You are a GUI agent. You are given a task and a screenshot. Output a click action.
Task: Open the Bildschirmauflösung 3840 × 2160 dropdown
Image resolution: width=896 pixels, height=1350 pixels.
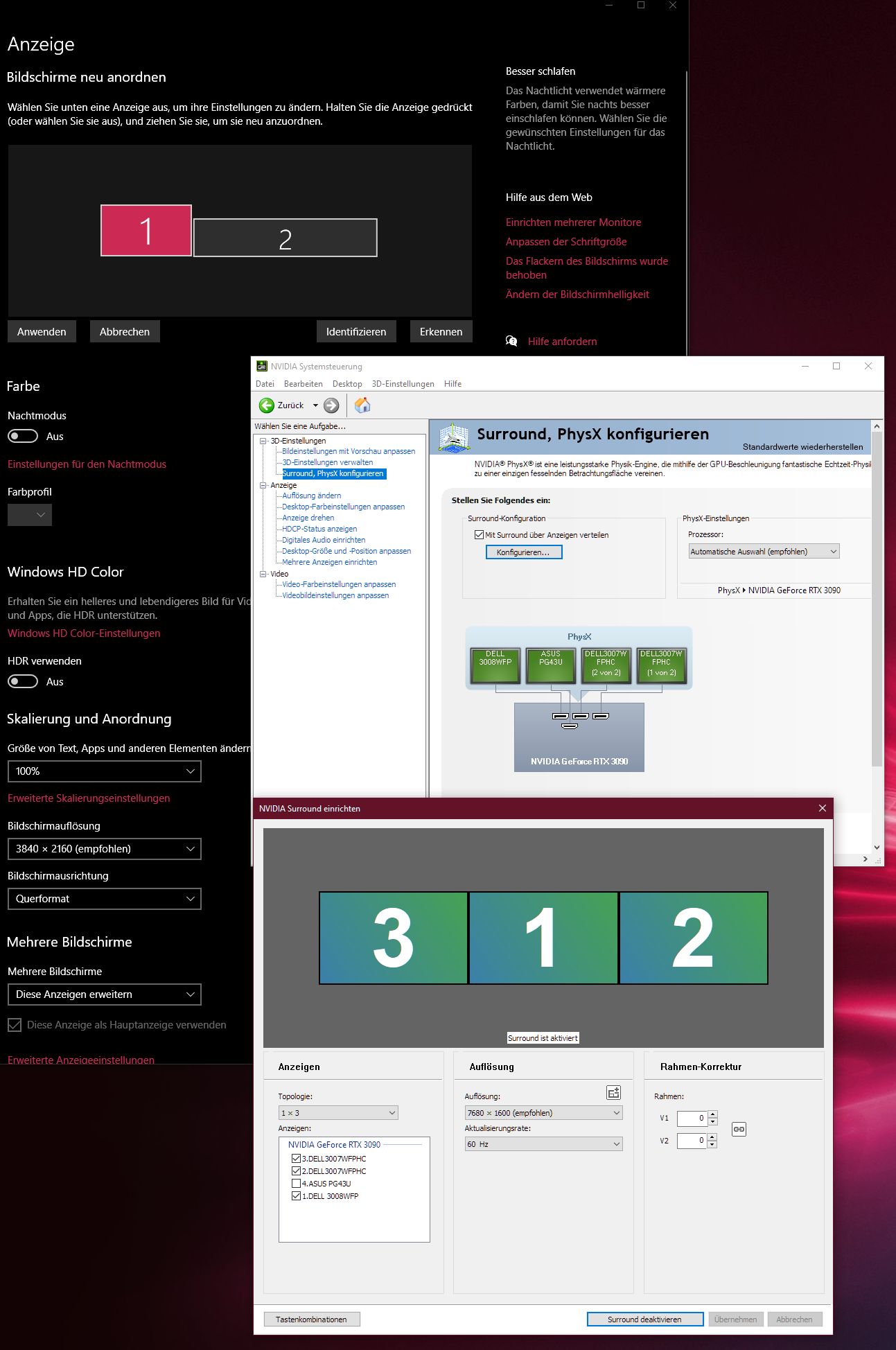click(x=105, y=849)
